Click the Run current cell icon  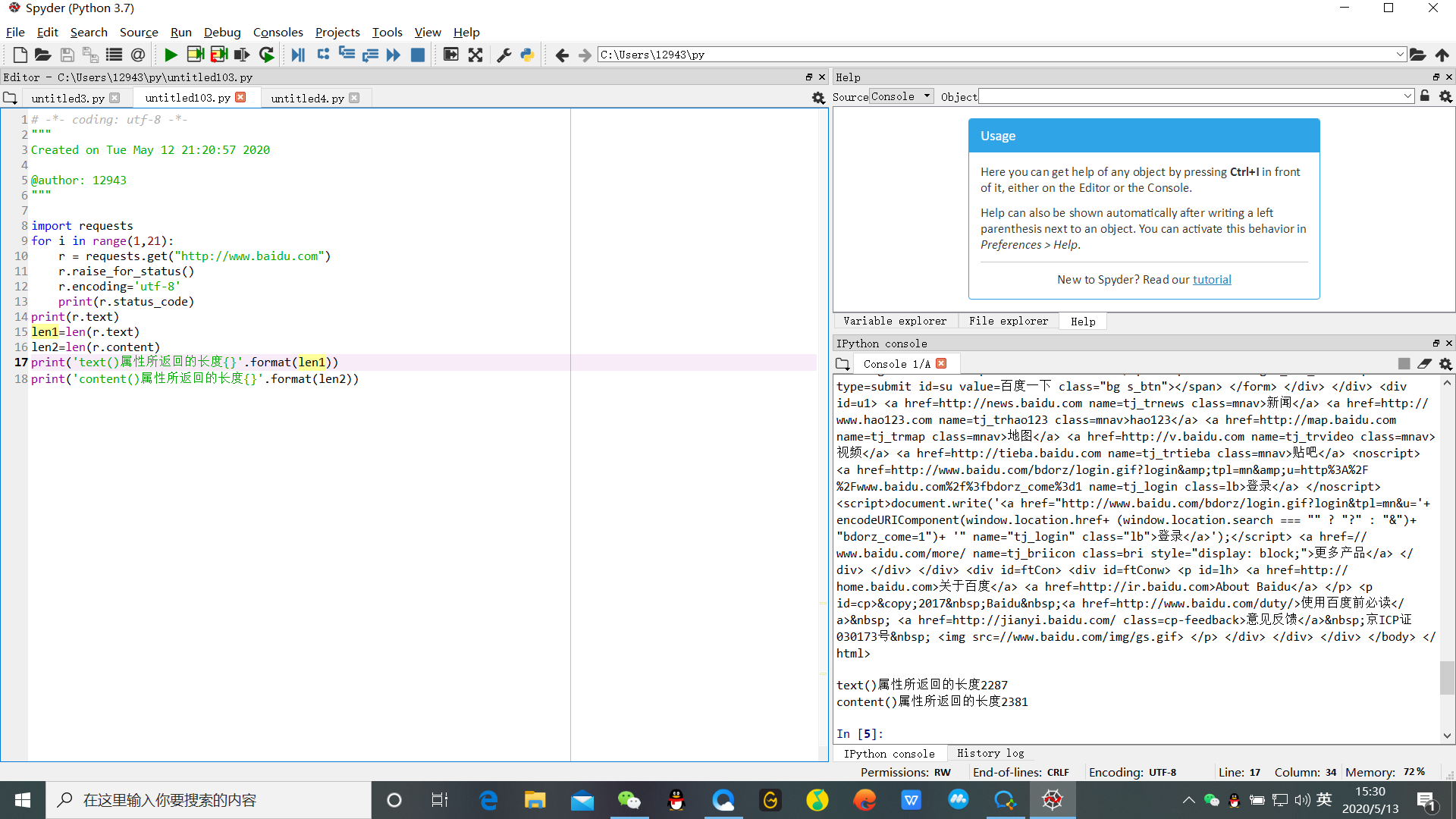(195, 55)
